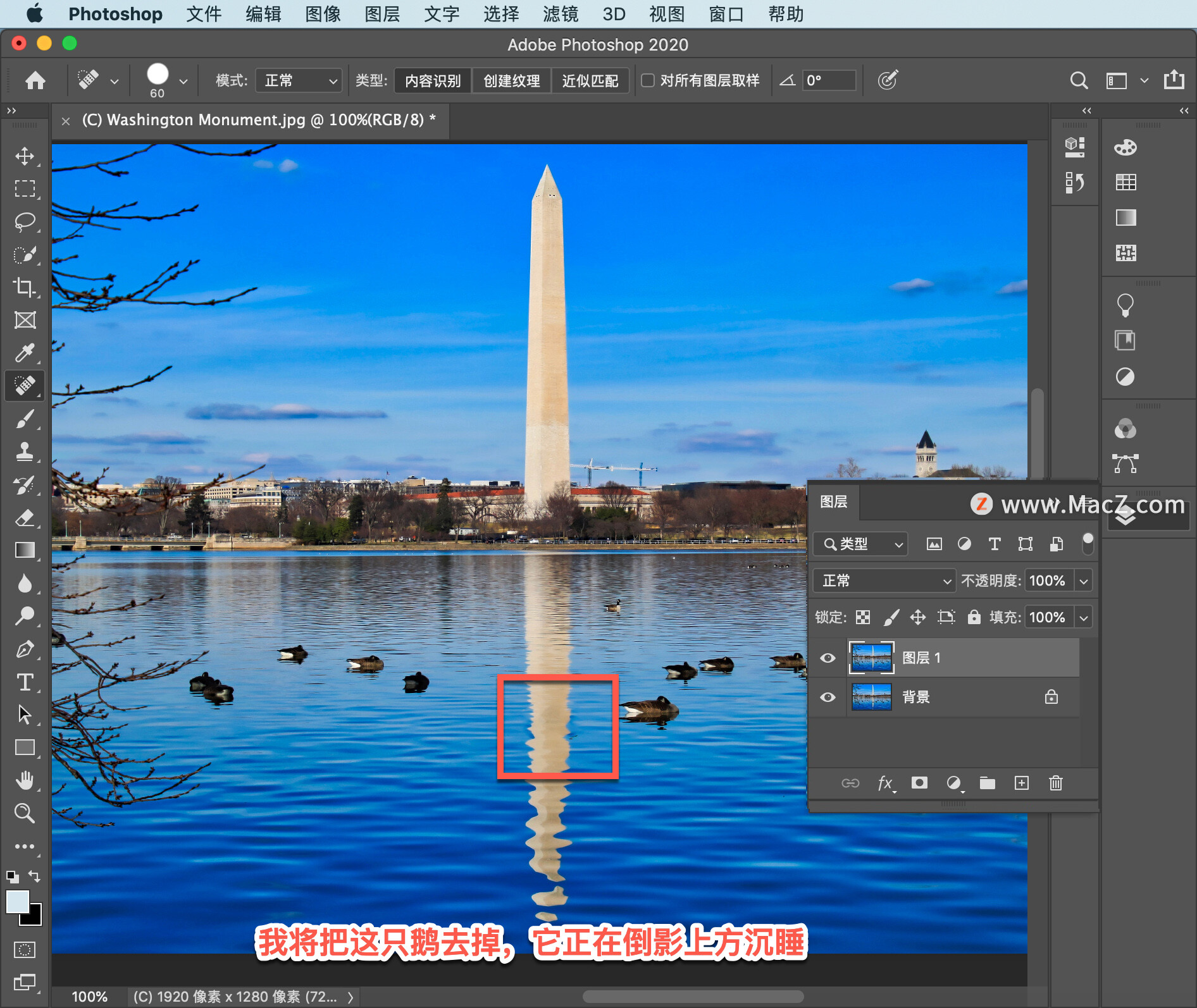Open brush preset picker arrow
This screenshot has height=1008, width=1197.
[183, 82]
